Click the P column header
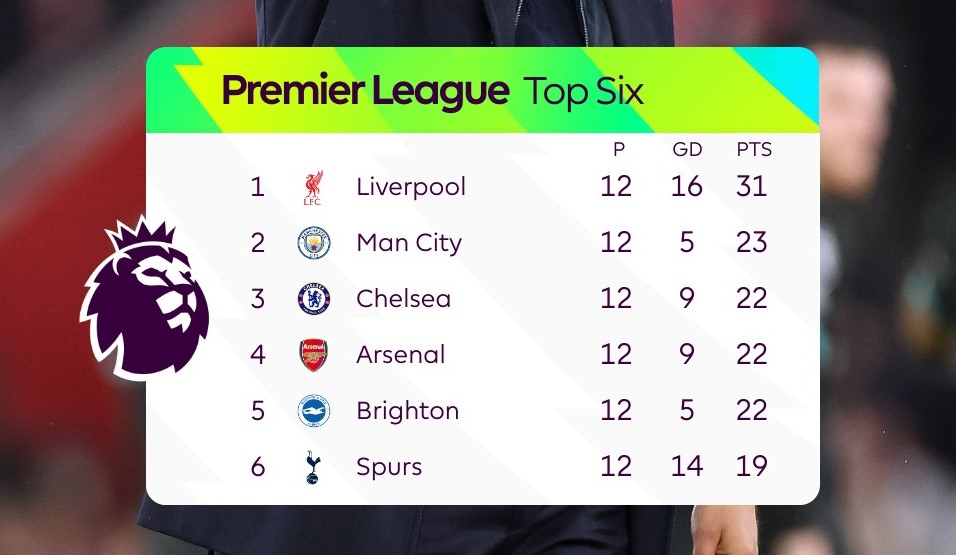This screenshot has height=555, width=956. coord(618,149)
